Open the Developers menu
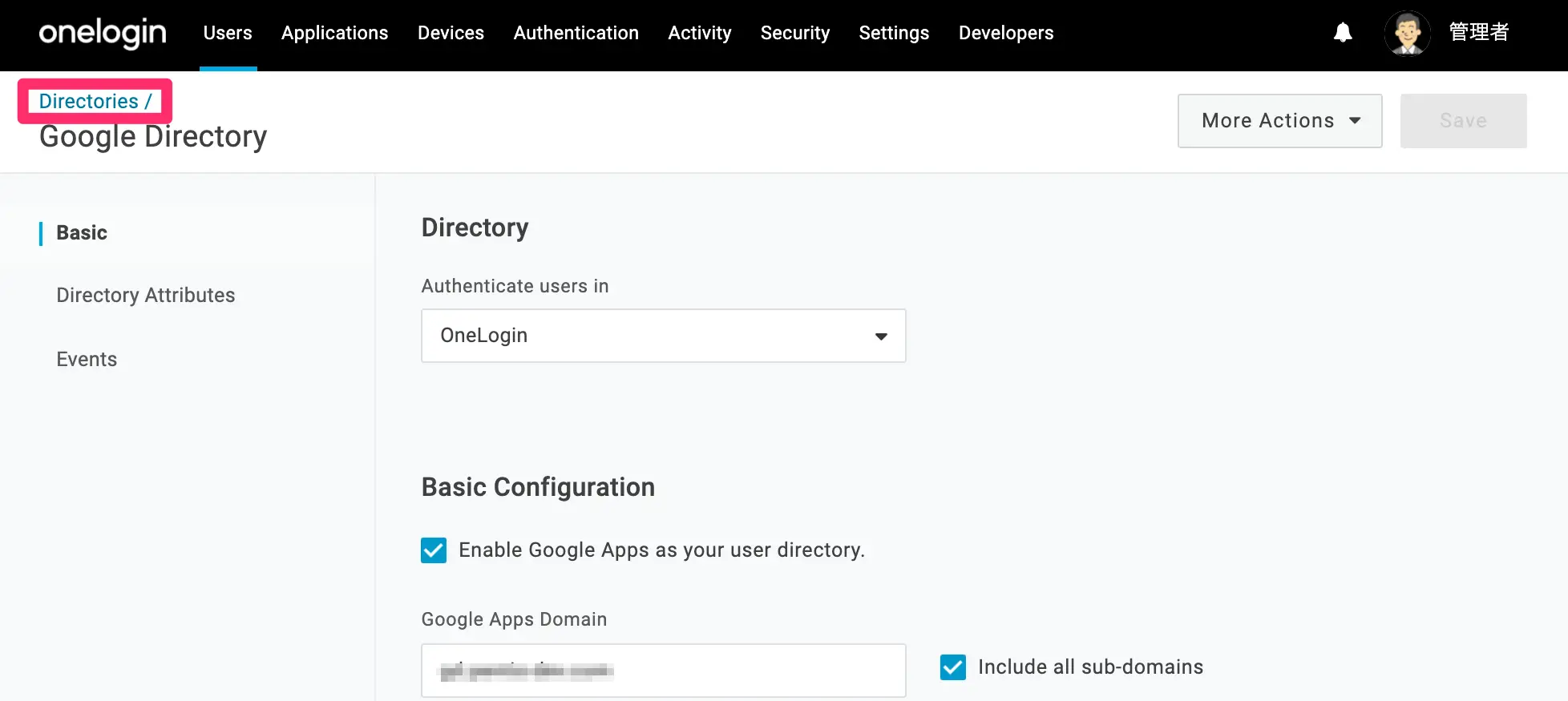This screenshot has height=701, width=1568. pyautogui.click(x=1006, y=33)
